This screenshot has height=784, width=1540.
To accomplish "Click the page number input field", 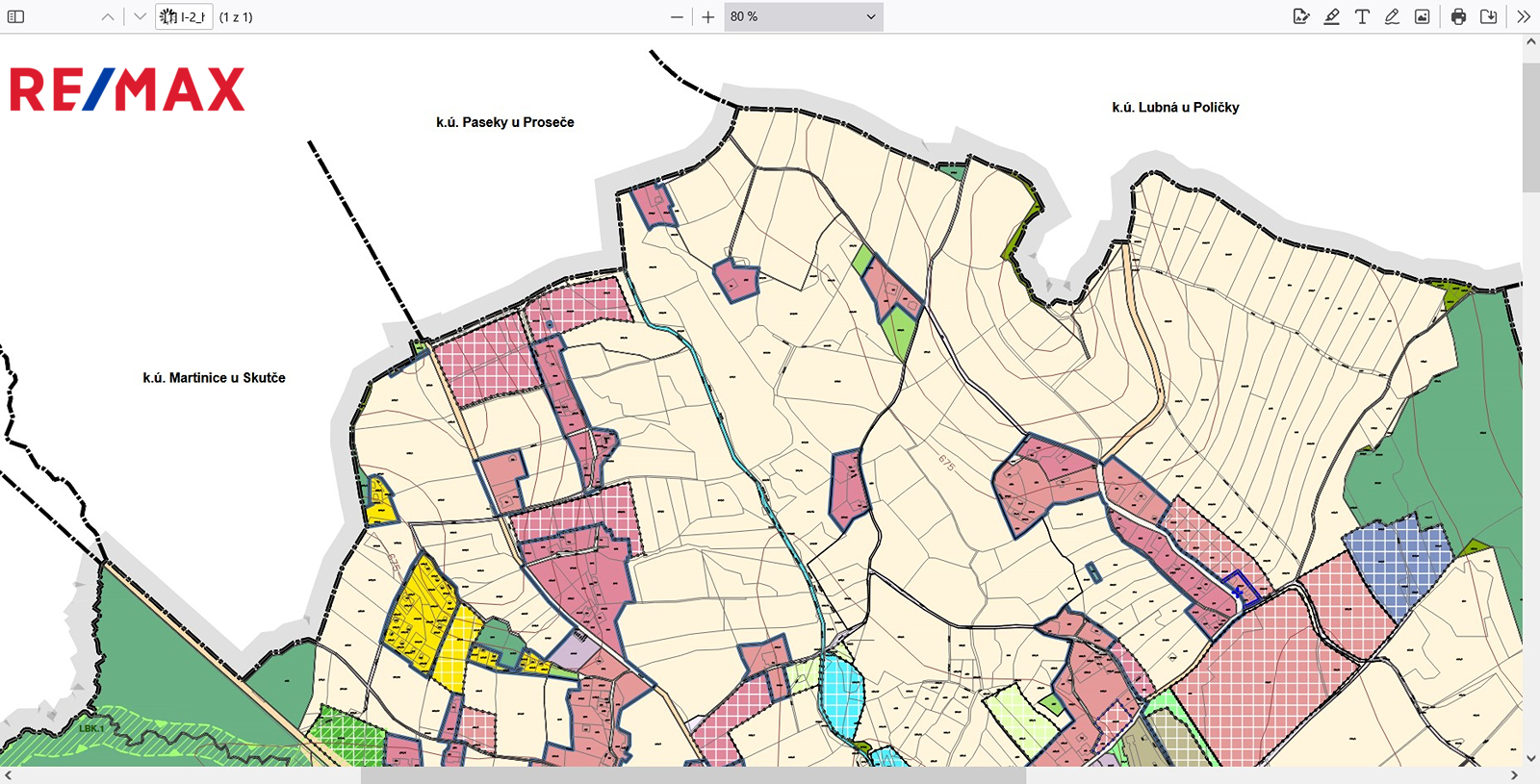I will tap(184, 16).
